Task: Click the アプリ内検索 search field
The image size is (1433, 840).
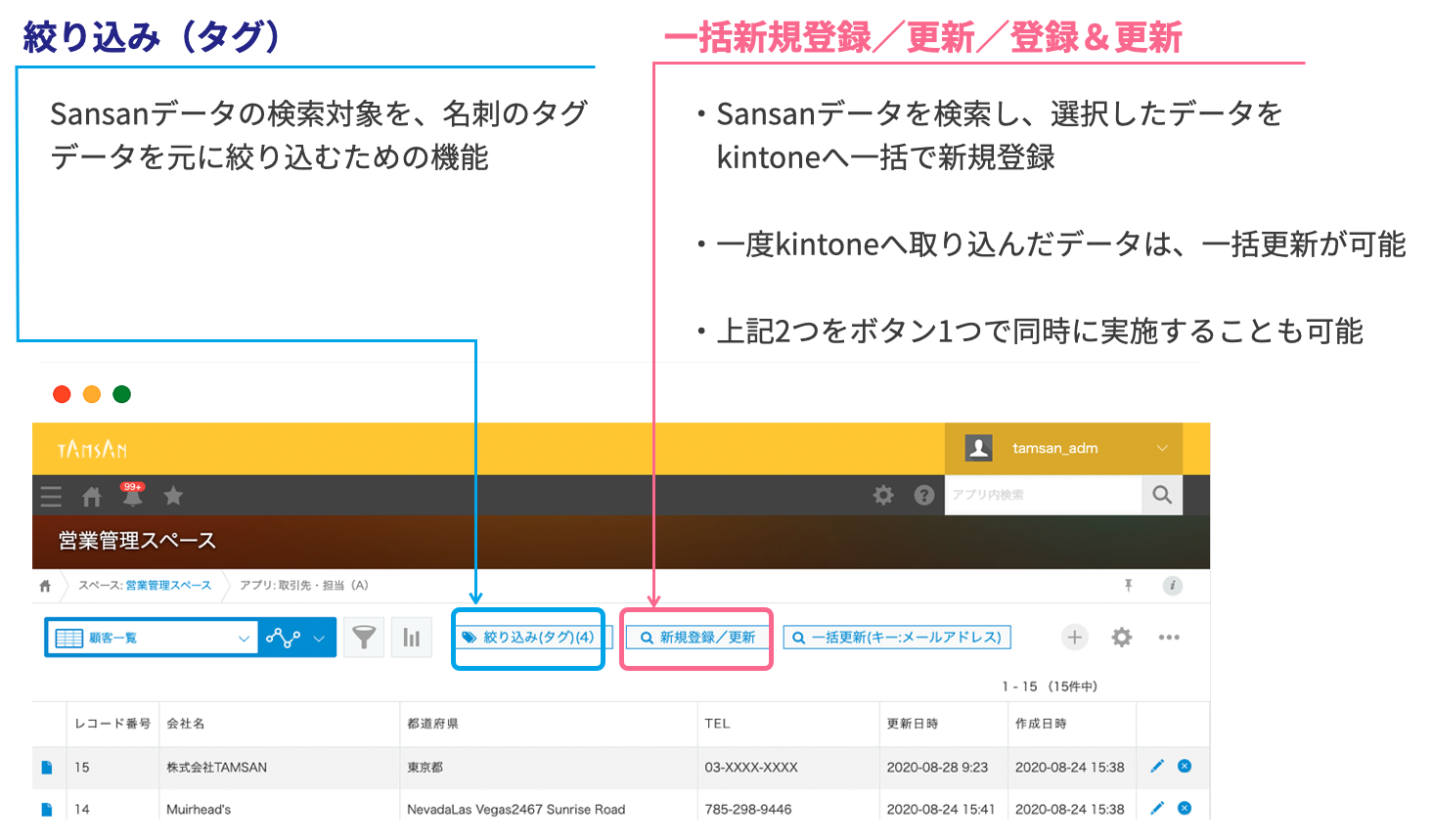Action: coord(1042,495)
